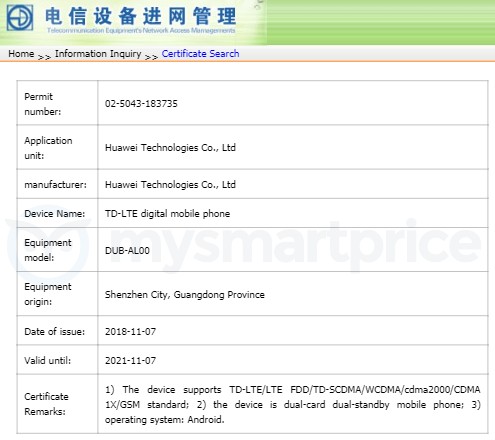Select issue date 2018-11-07
This screenshot has width=495, height=440.
(130, 331)
